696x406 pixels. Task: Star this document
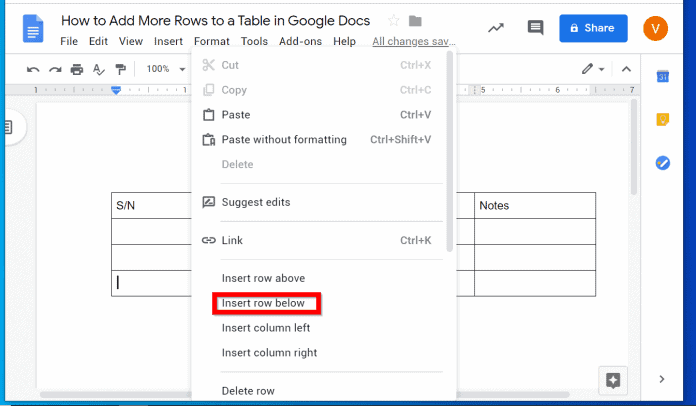click(x=393, y=21)
